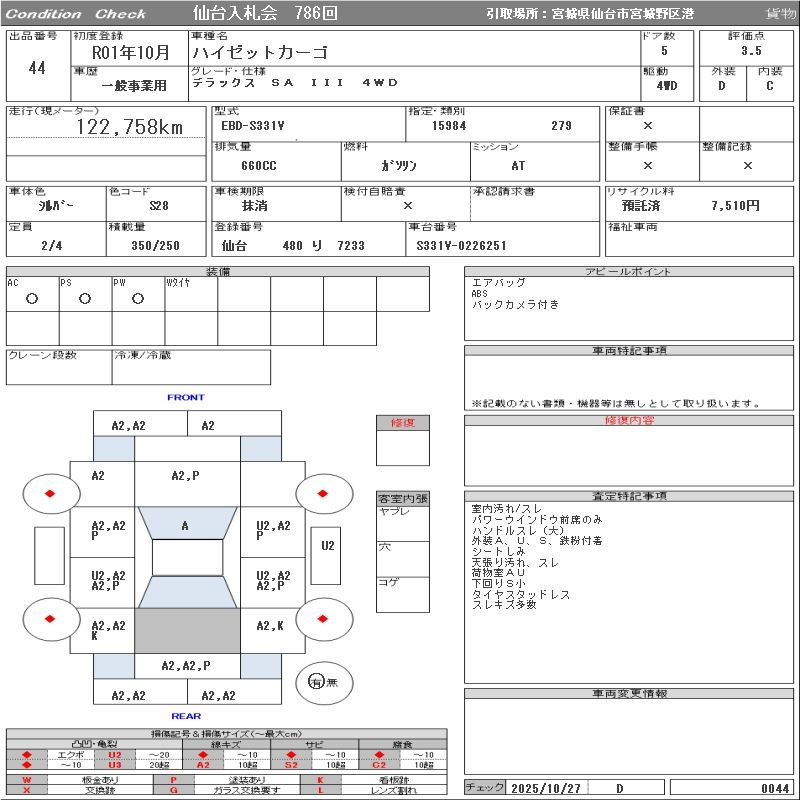Click the blue windshield marked A
Viewport: 800px width, 800px height.
[x=186, y=526]
